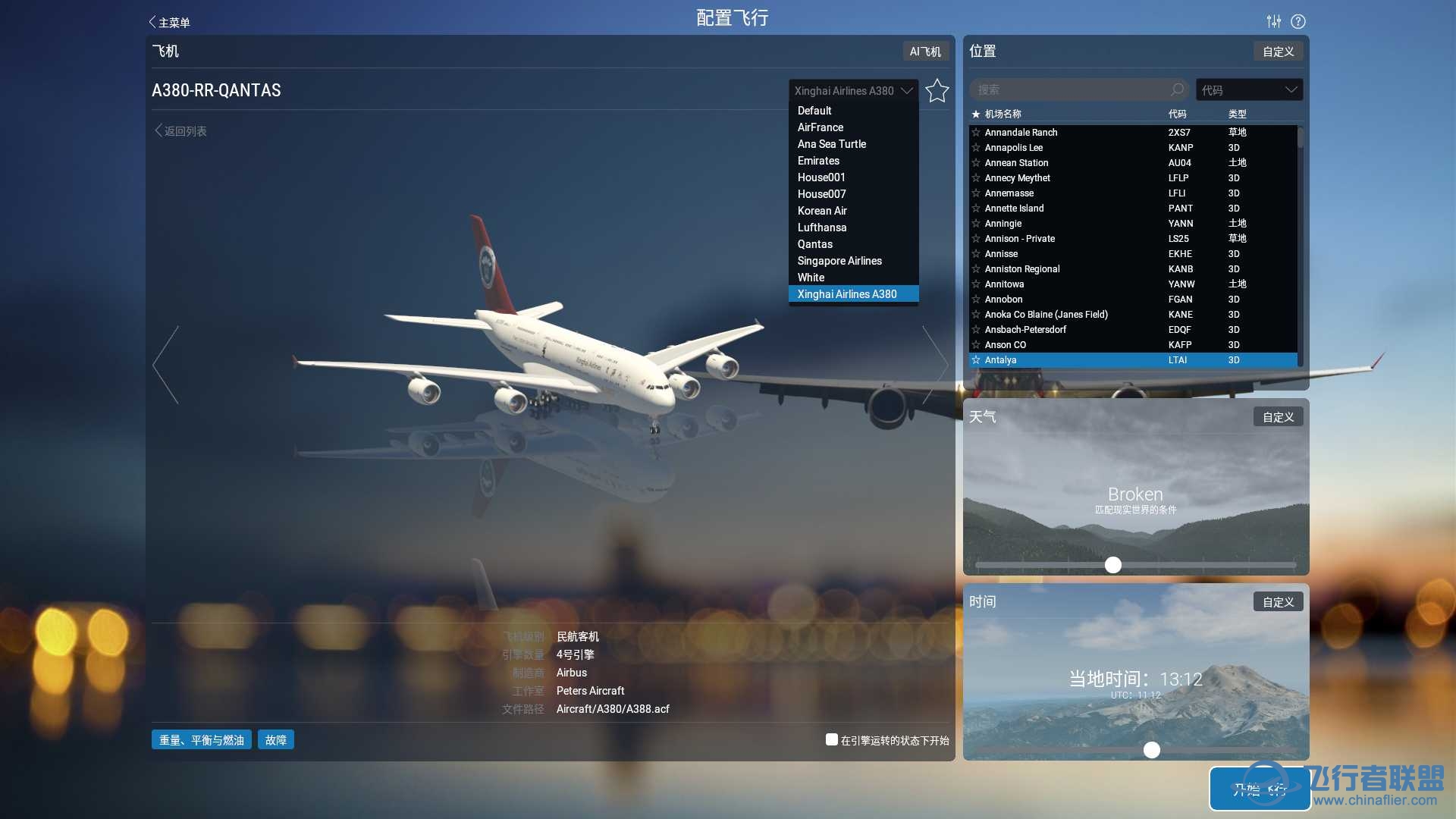Click the favorite star icon for A380
1456x819 pixels.
click(x=936, y=91)
